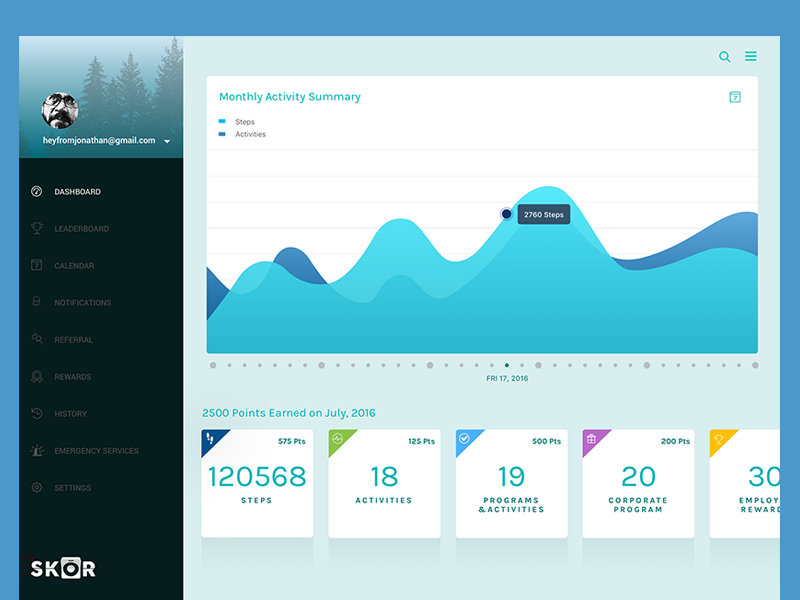Click the History clock icon

click(x=37, y=414)
